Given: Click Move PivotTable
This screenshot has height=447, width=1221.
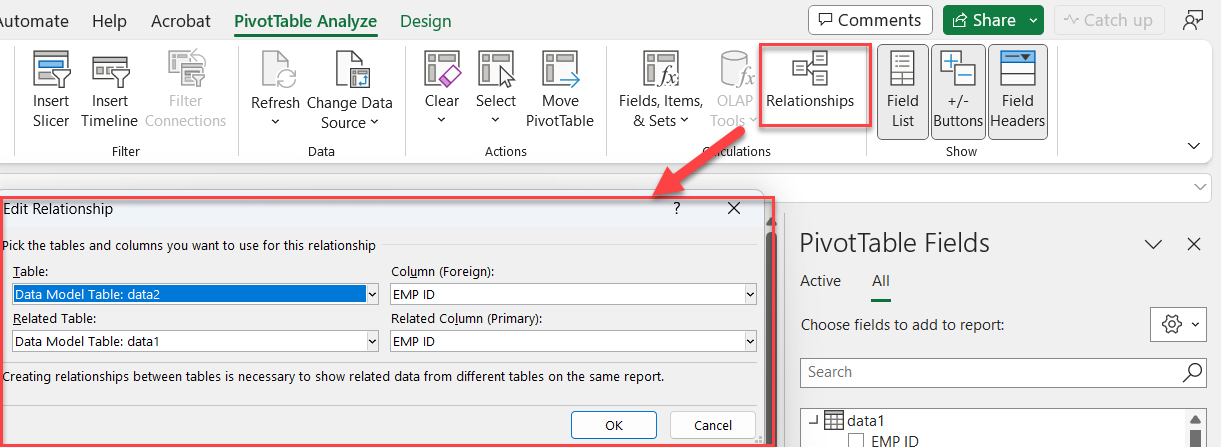Looking at the screenshot, I should pyautogui.click(x=560, y=89).
